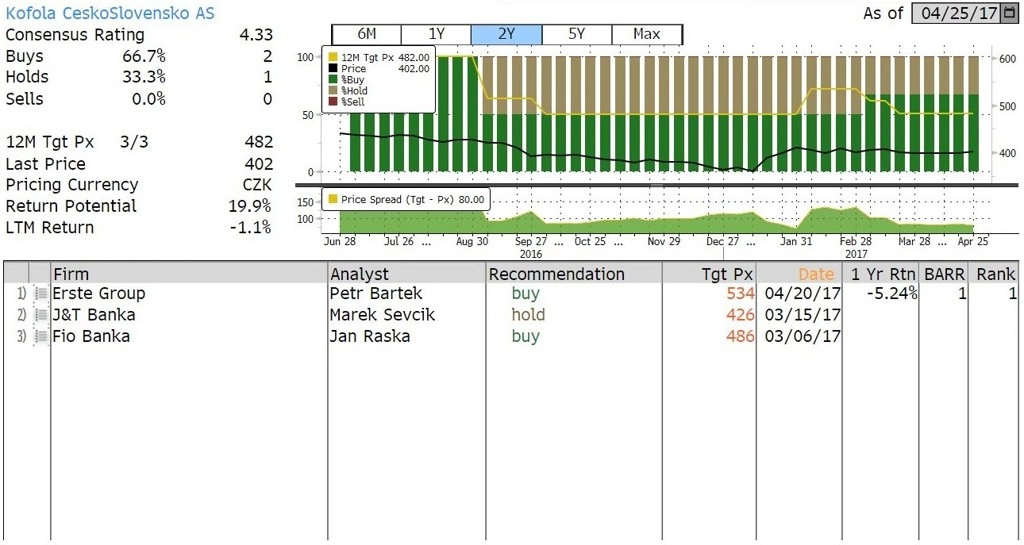Open details icon for Erste Group row
This screenshot has width=1024, height=545.
coord(40,294)
